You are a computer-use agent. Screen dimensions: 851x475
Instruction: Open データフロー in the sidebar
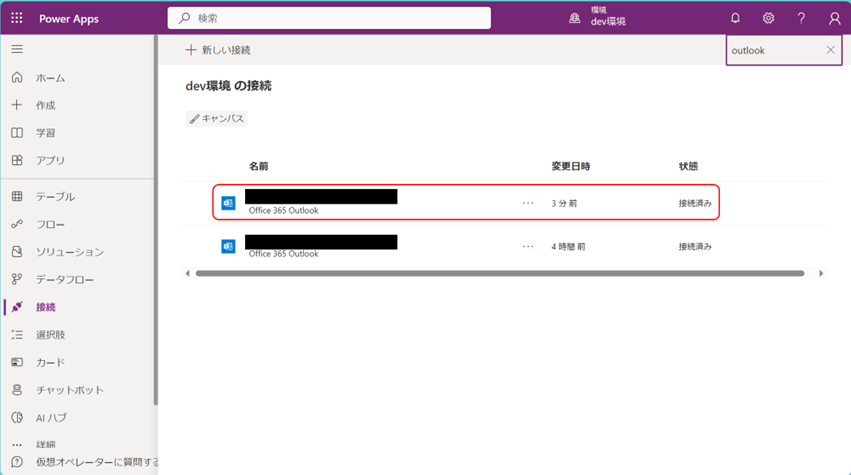coord(65,280)
